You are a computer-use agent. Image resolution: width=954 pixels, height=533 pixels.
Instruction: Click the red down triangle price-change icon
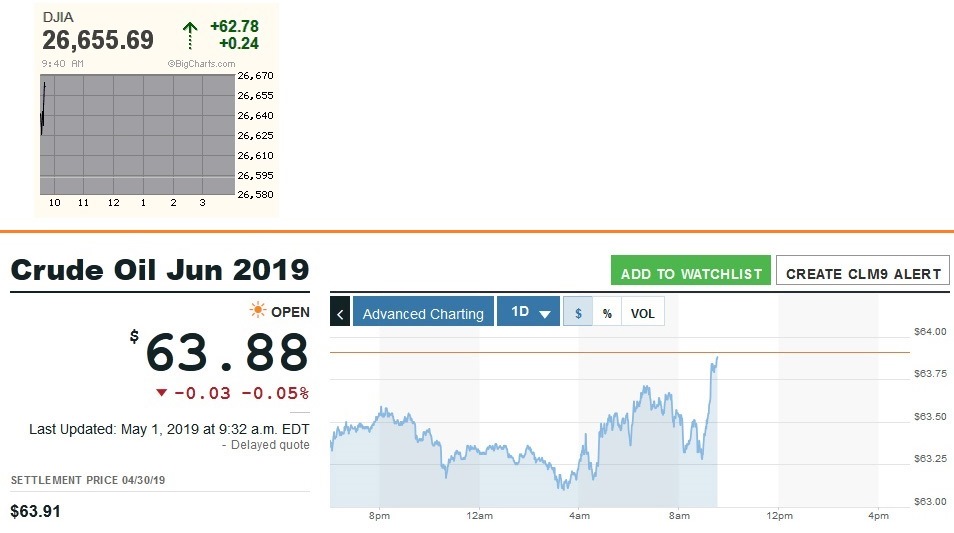(161, 393)
